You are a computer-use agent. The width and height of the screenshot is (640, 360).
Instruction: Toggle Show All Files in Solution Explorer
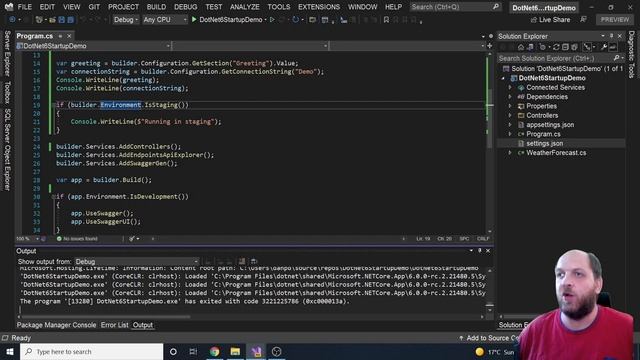tap(575, 47)
